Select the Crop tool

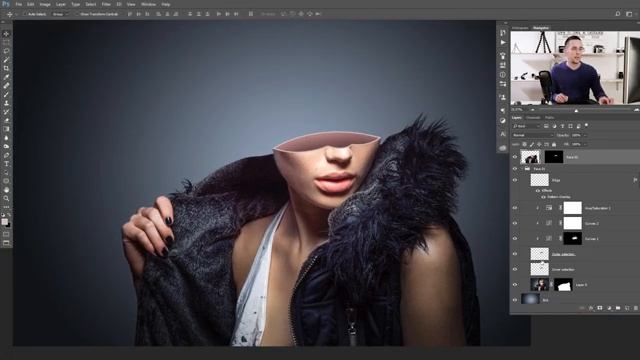(6, 68)
